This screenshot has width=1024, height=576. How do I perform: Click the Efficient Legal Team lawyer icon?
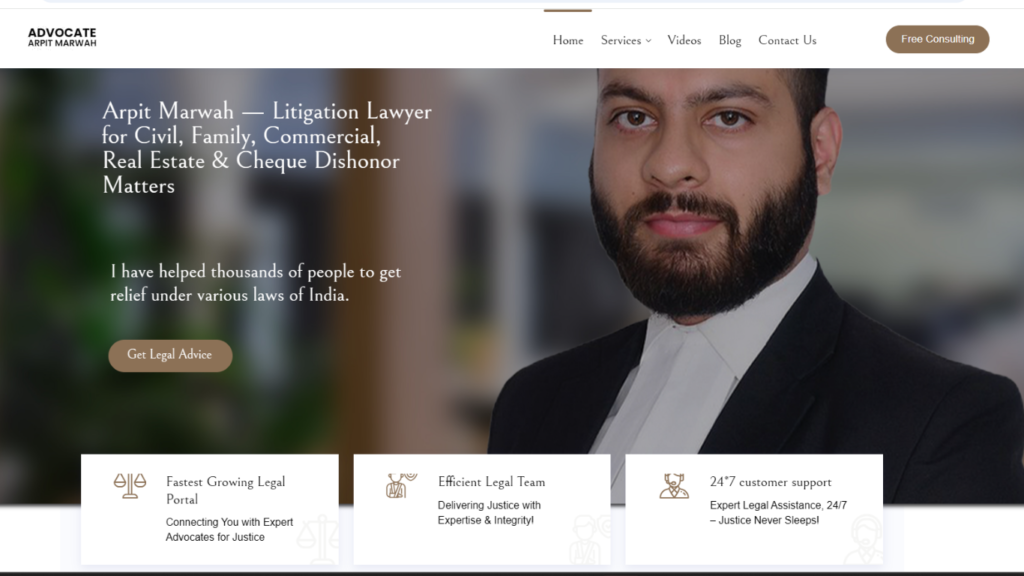[x=401, y=486]
